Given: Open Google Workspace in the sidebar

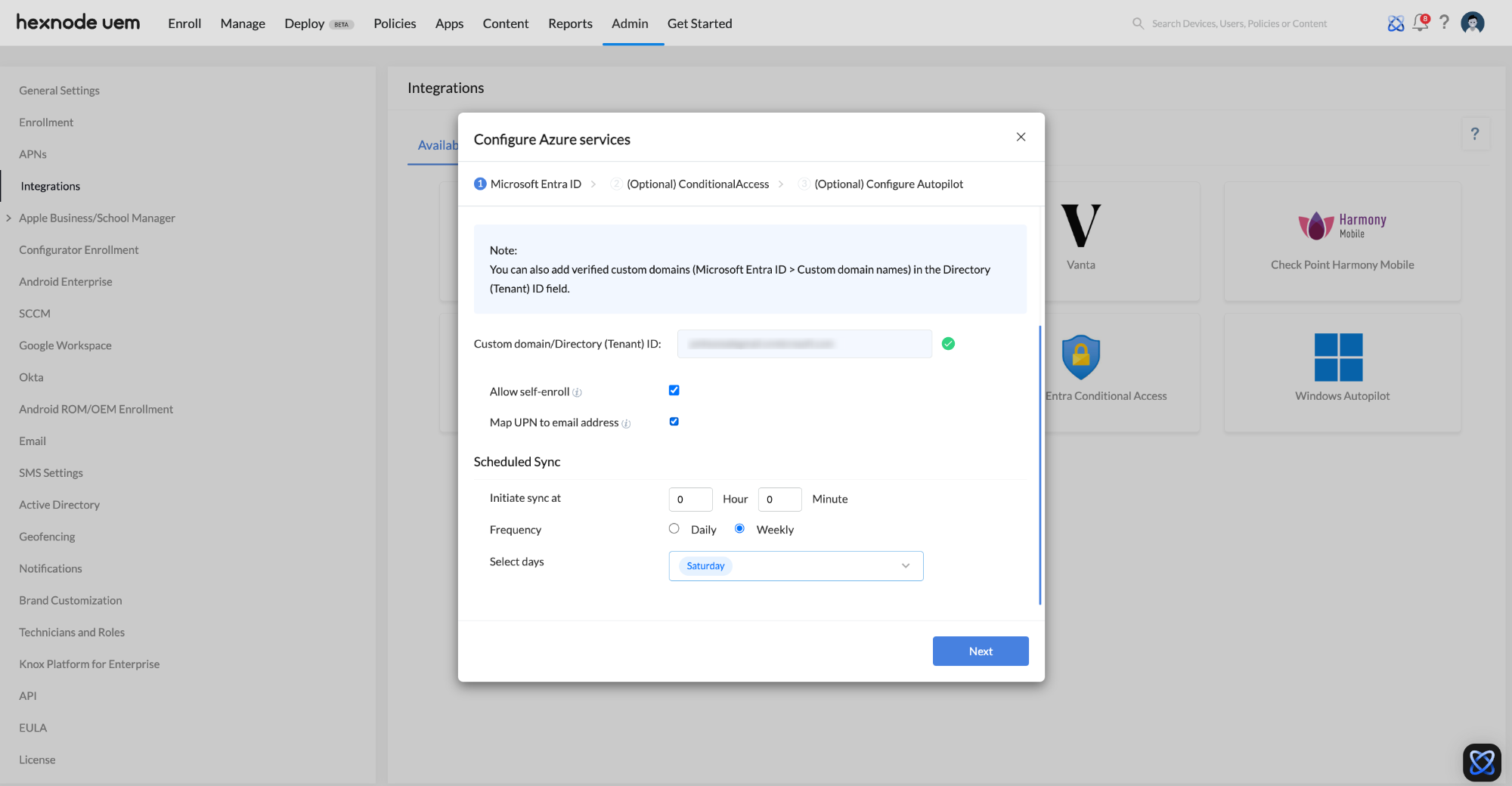Looking at the screenshot, I should coord(65,345).
